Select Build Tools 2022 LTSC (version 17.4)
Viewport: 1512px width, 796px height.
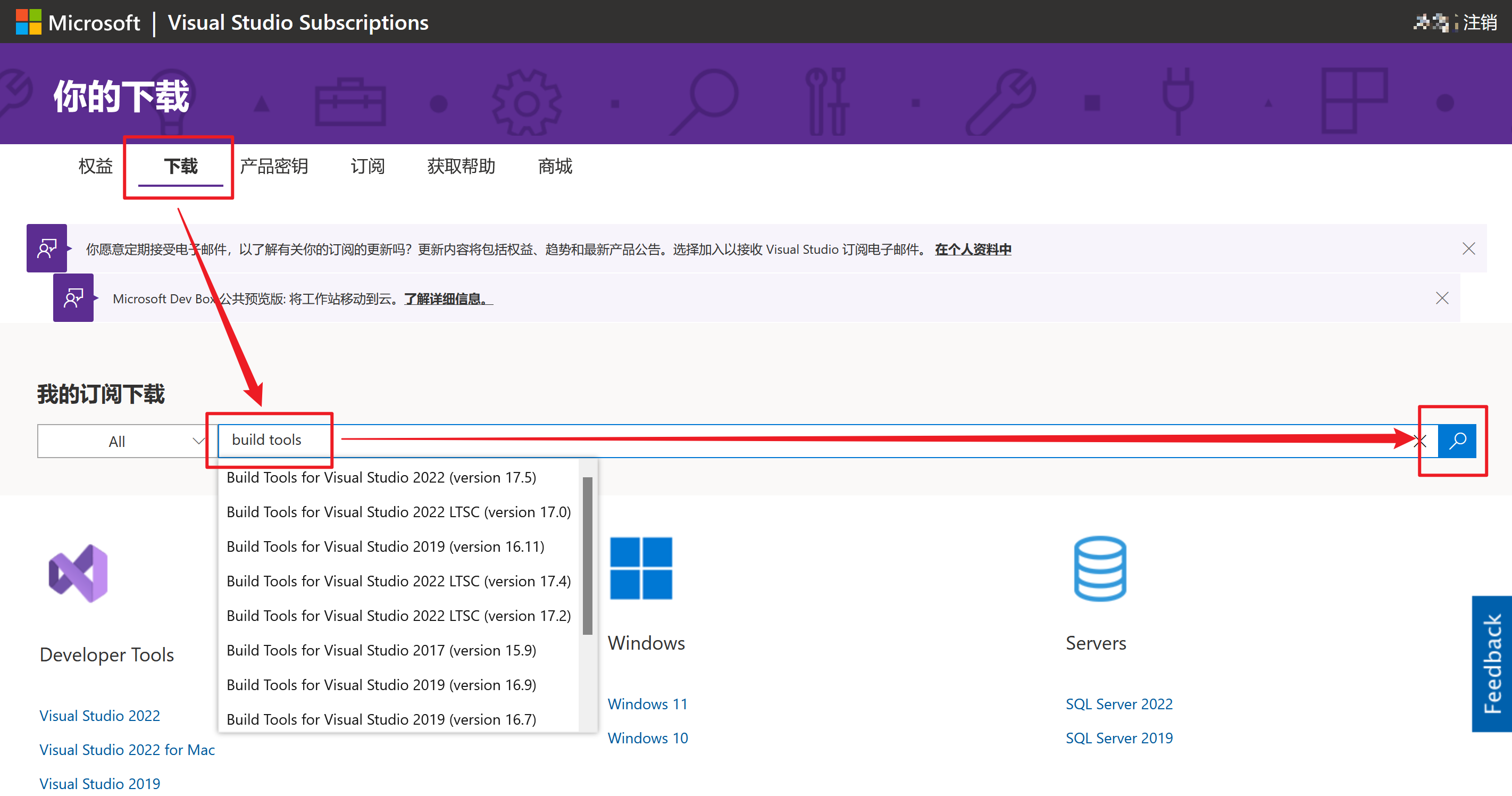pyautogui.click(x=398, y=581)
